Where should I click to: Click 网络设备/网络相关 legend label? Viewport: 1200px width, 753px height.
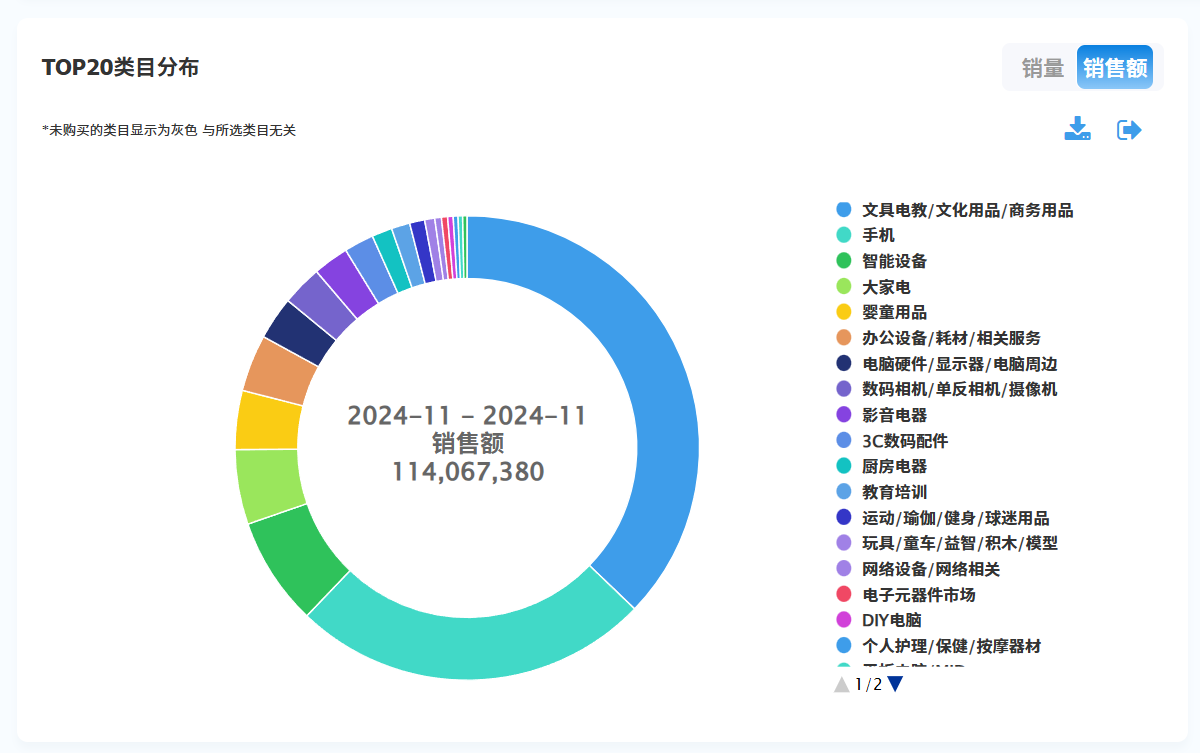tap(931, 569)
